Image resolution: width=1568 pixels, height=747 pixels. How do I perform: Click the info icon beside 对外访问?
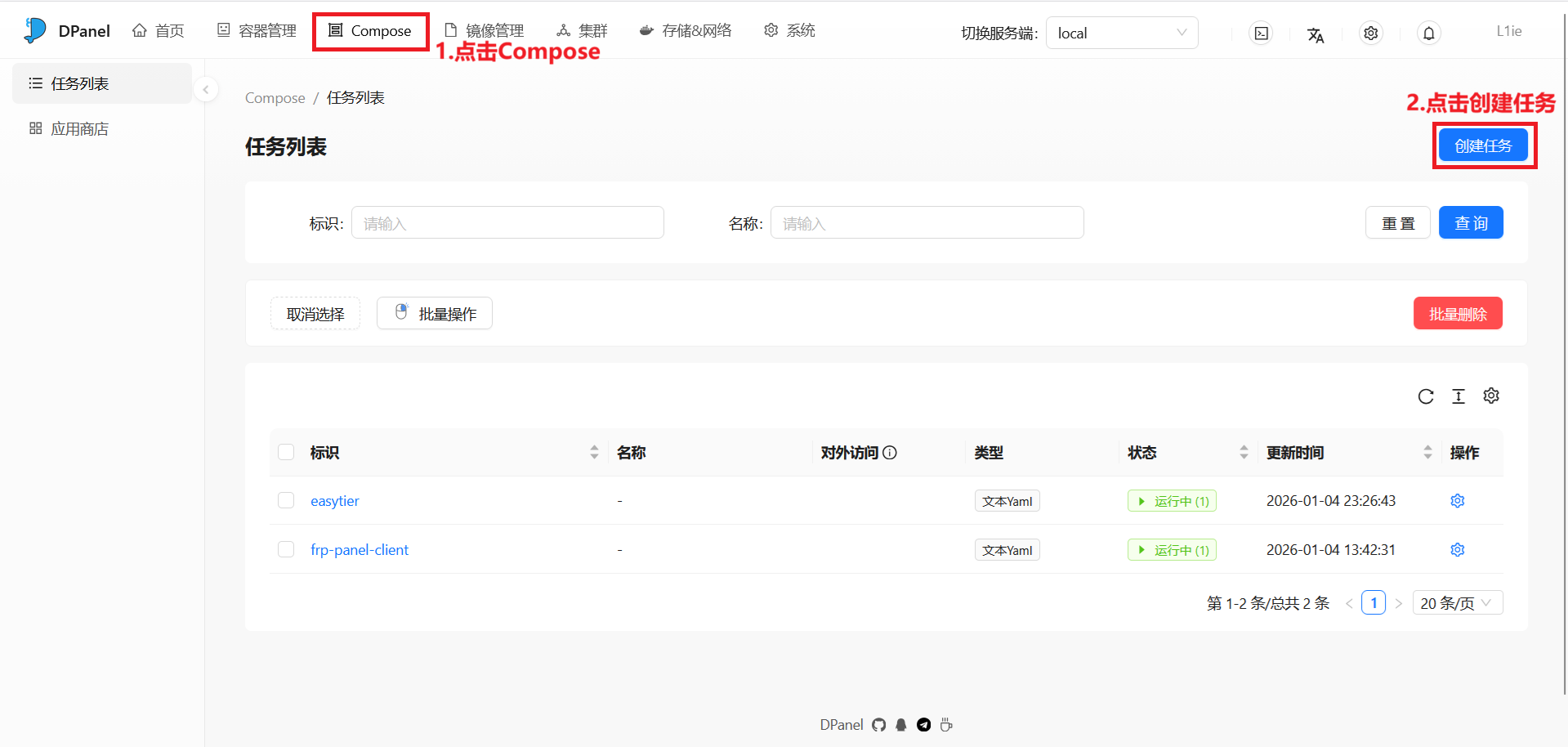click(x=891, y=453)
